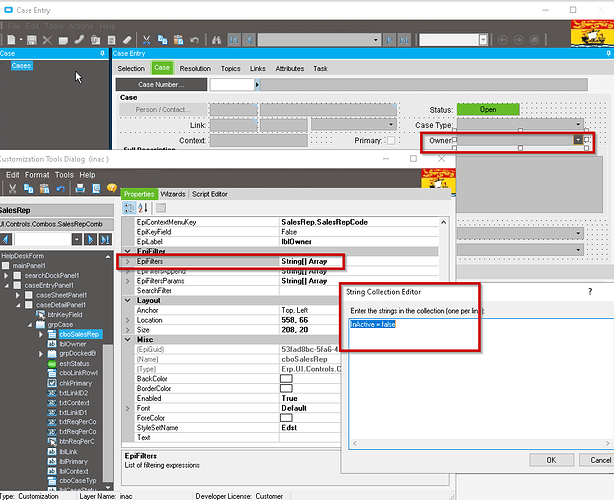
Task: Click the BackColor color swatch
Action: pyautogui.click(x=286, y=379)
